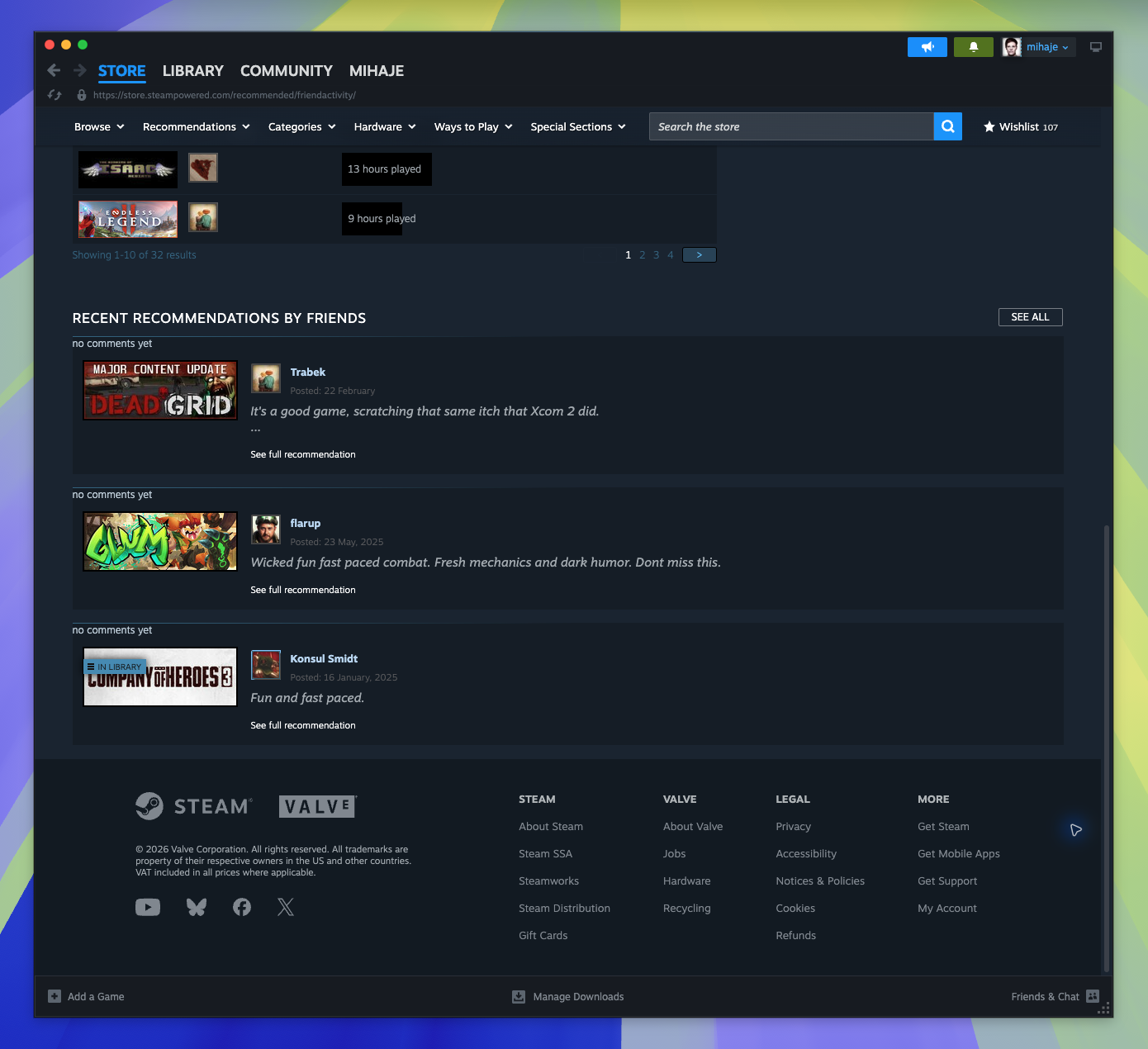Open the announcements megaphone button
The width and height of the screenshot is (1148, 1049).
(927, 47)
